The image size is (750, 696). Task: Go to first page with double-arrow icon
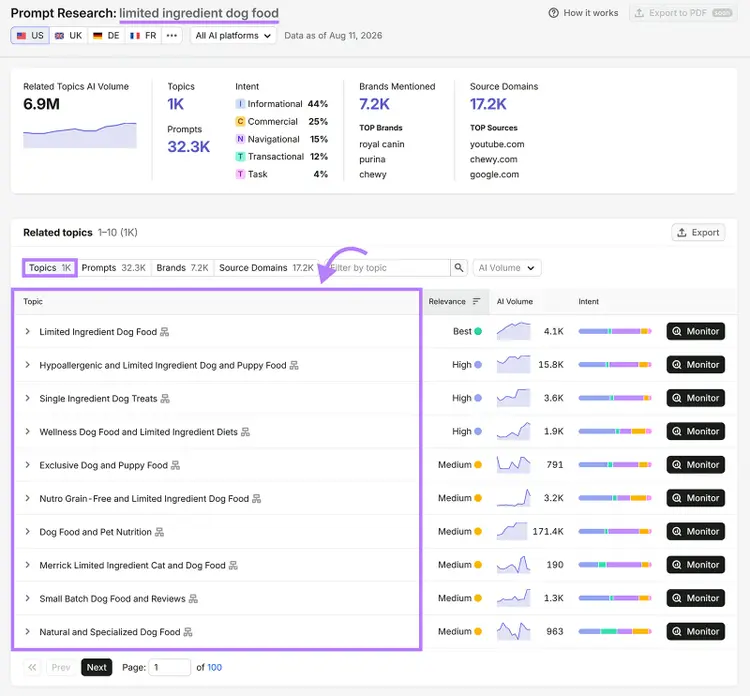[32, 667]
